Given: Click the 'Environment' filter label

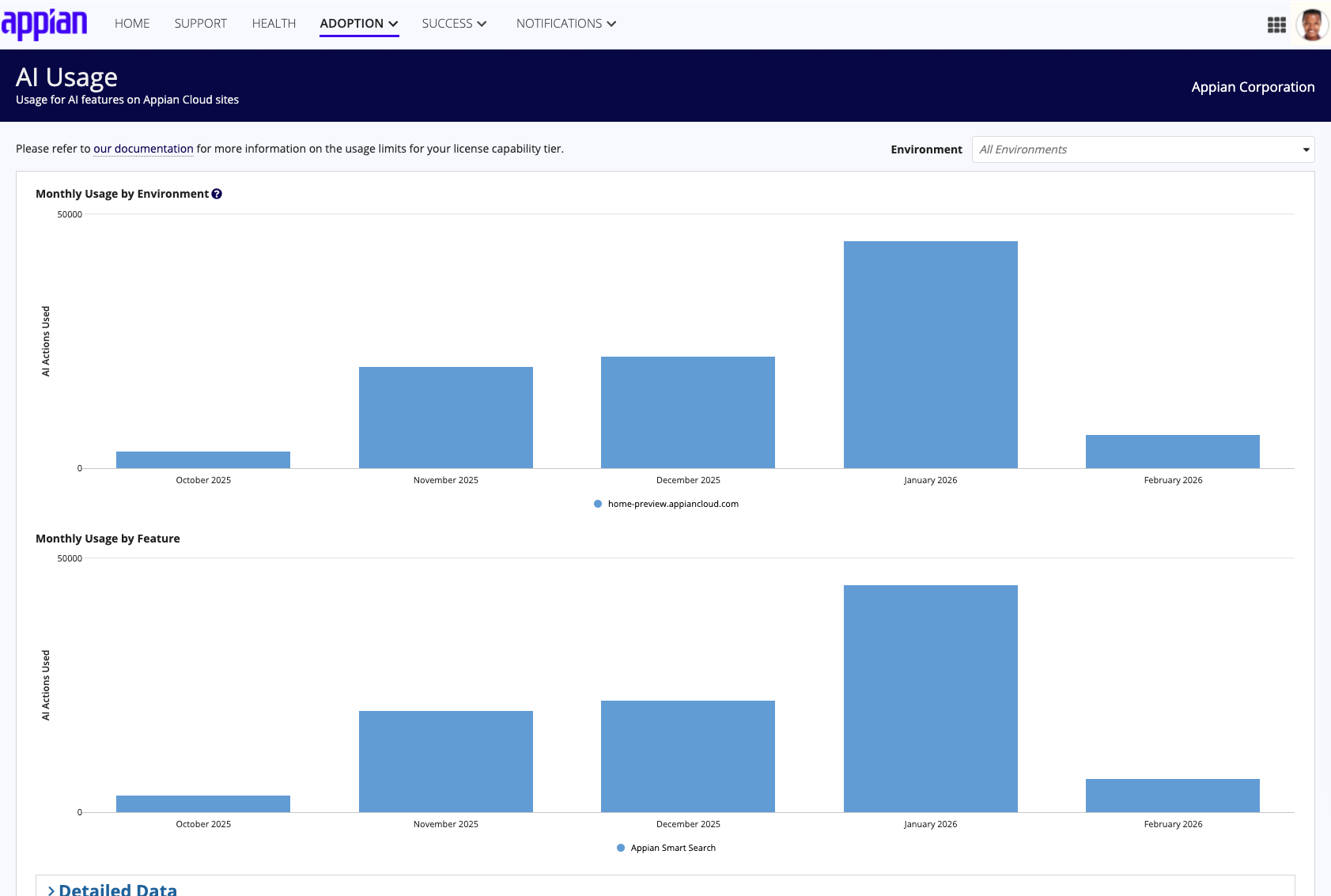Looking at the screenshot, I should 926,149.
